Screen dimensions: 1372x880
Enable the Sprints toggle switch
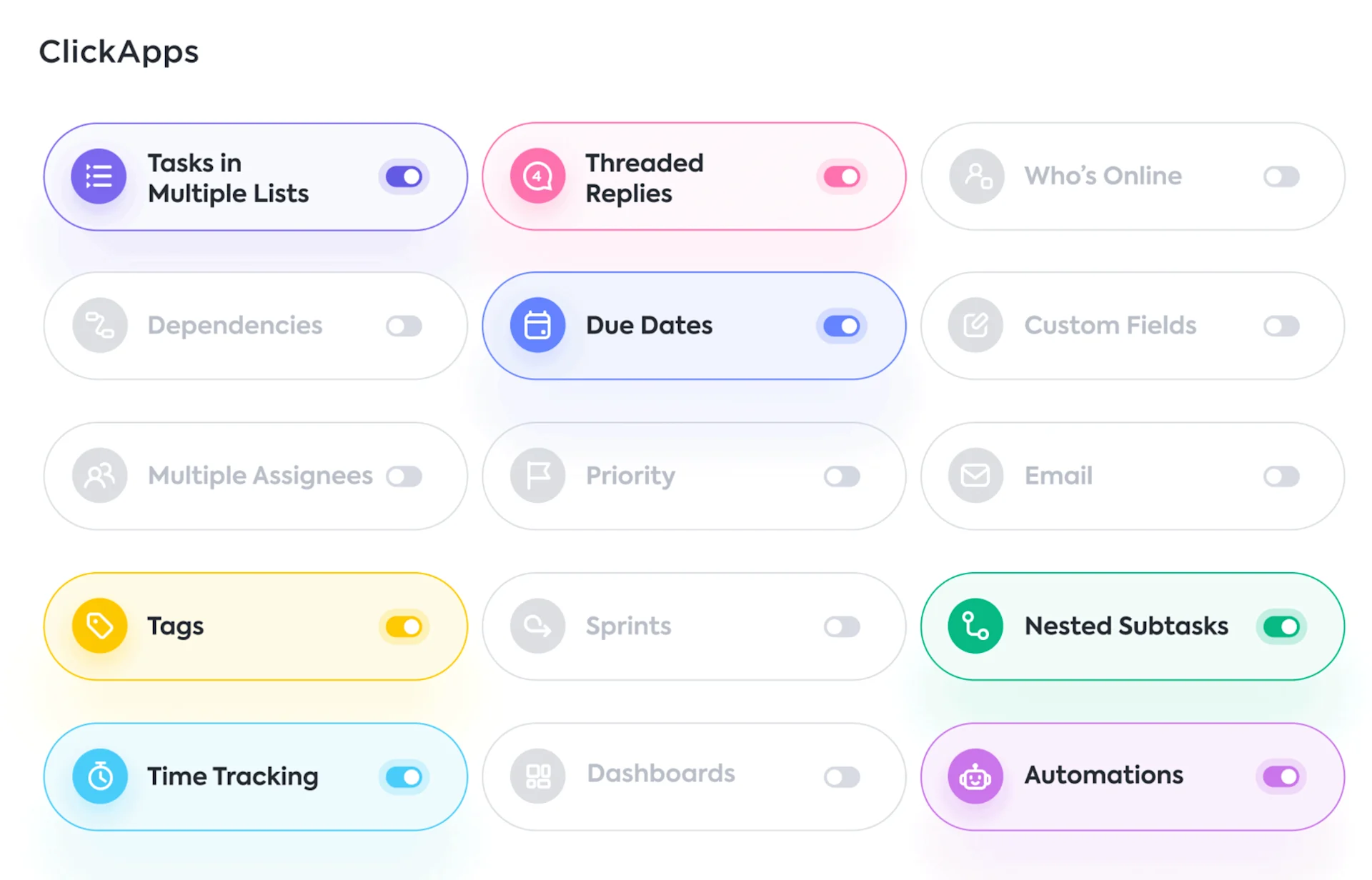pyautogui.click(x=842, y=627)
